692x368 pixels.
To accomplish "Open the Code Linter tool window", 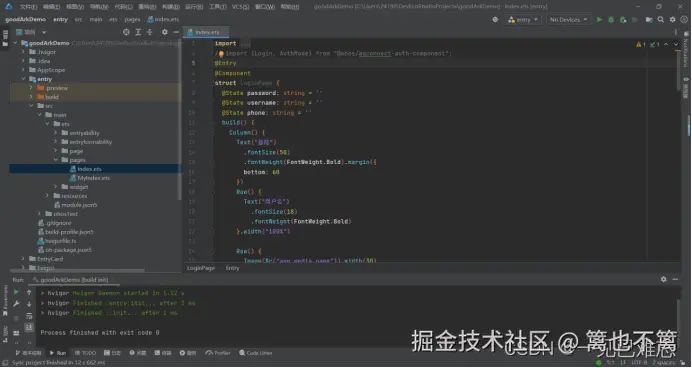I will click(x=256, y=353).
